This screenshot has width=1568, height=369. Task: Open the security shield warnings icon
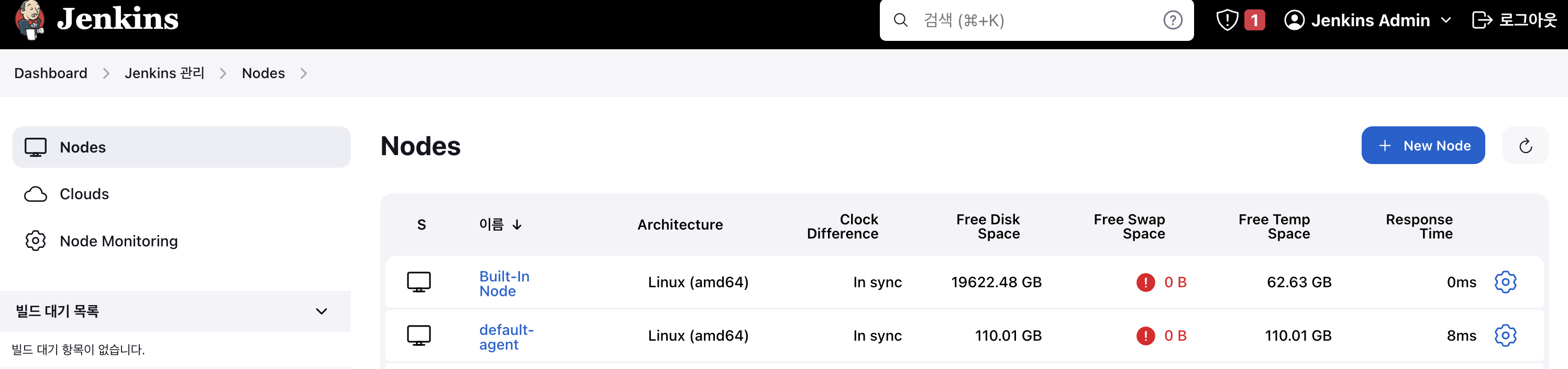1227,20
